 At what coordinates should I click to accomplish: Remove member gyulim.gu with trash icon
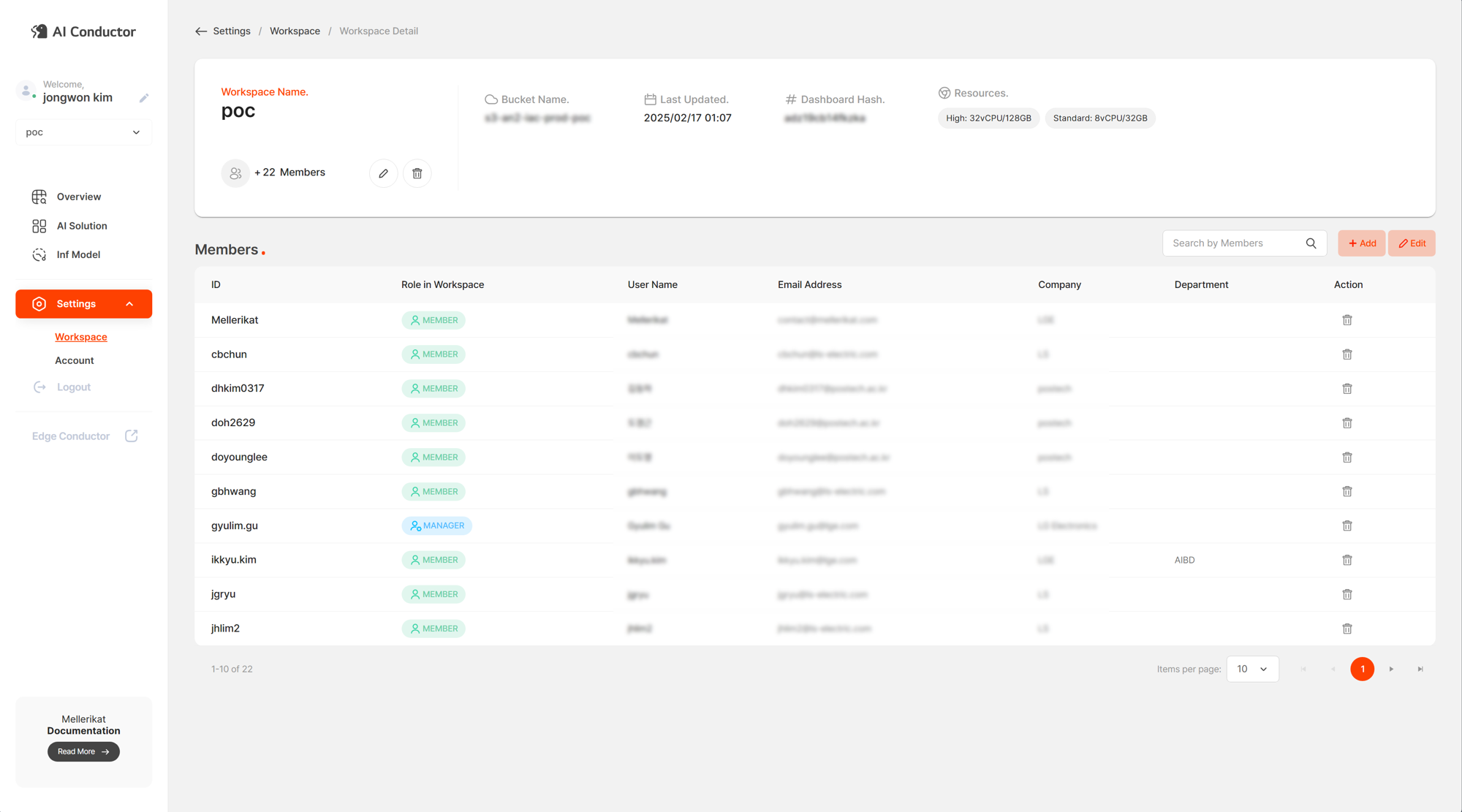click(x=1347, y=525)
